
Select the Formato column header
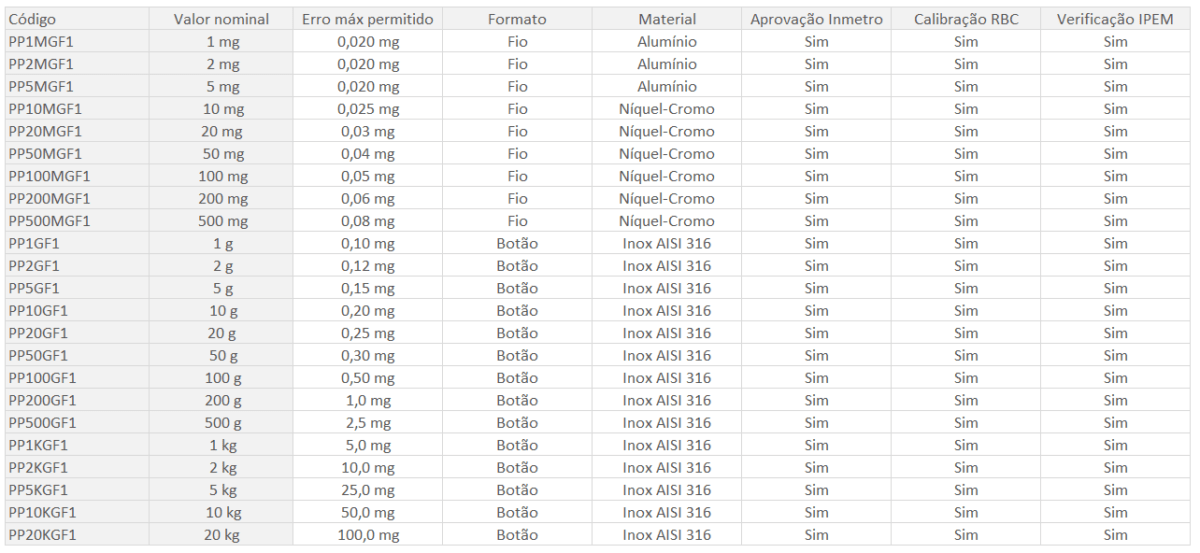pyautogui.click(x=517, y=19)
